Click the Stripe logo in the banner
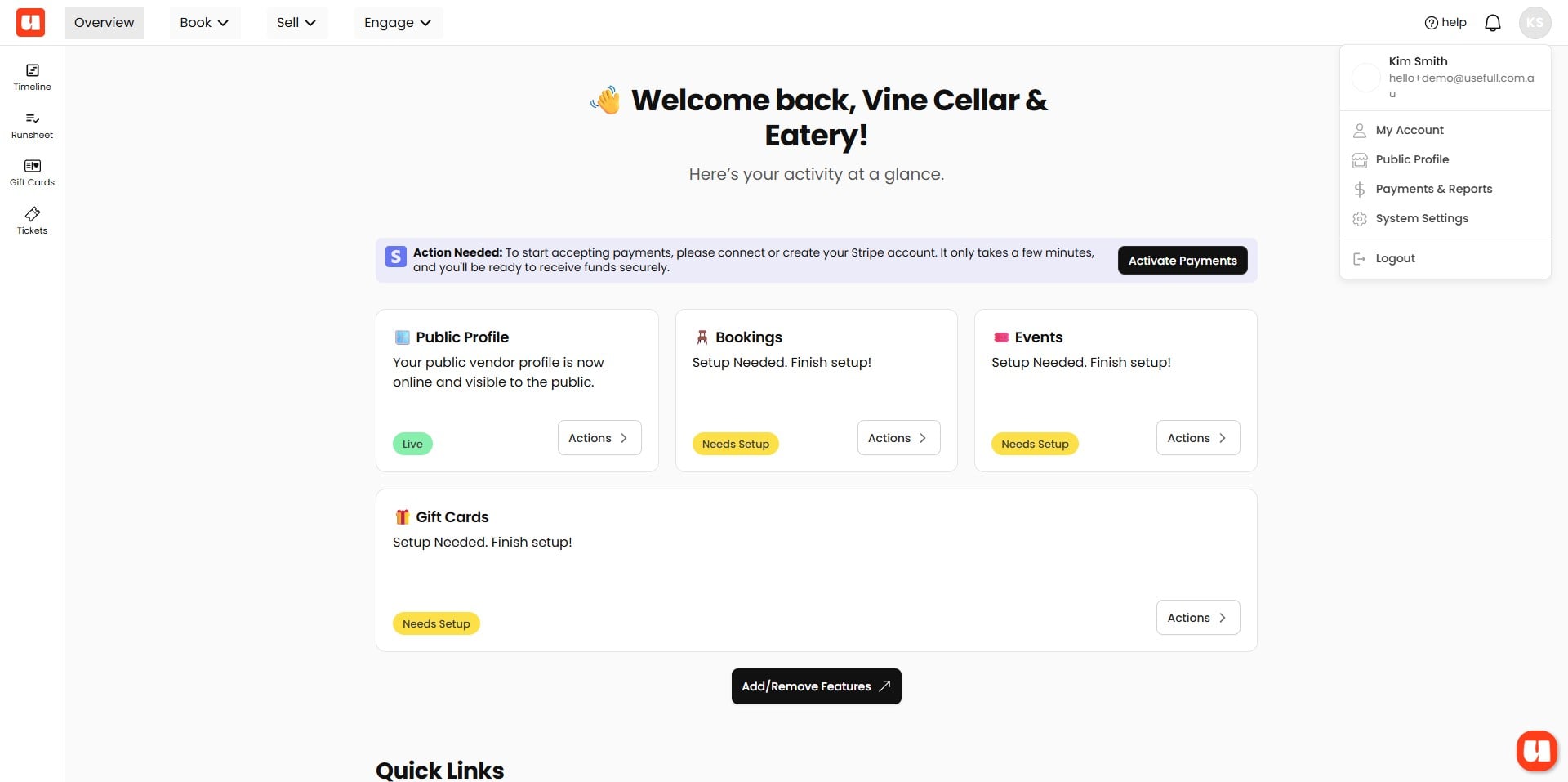Viewport: 1568px width, 782px height. pyautogui.click(x=395, y=257)
